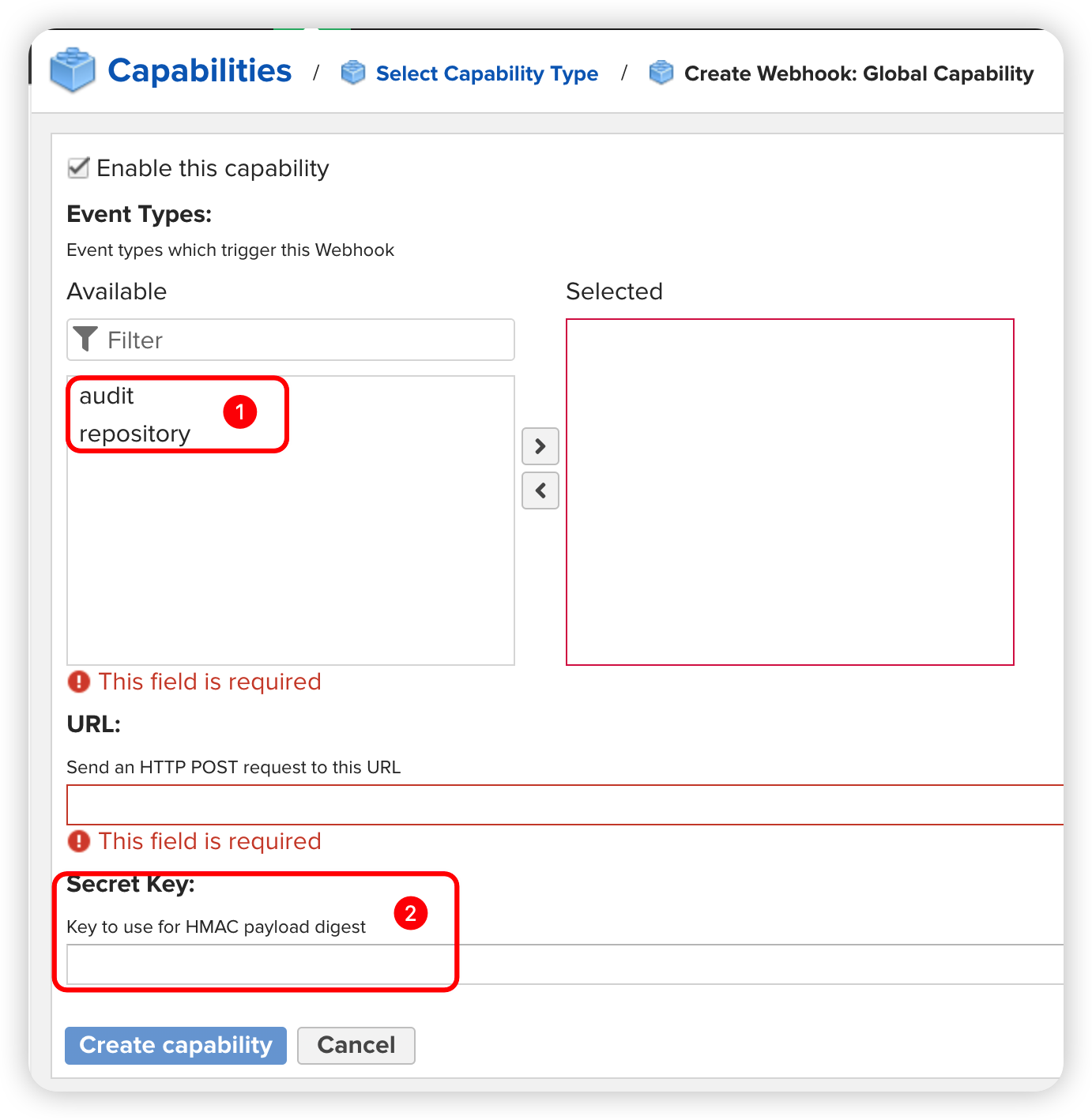Click the URL field error warning icon
The height and width of the screenshot is (1120, 1092).
(x=79, y=841)
